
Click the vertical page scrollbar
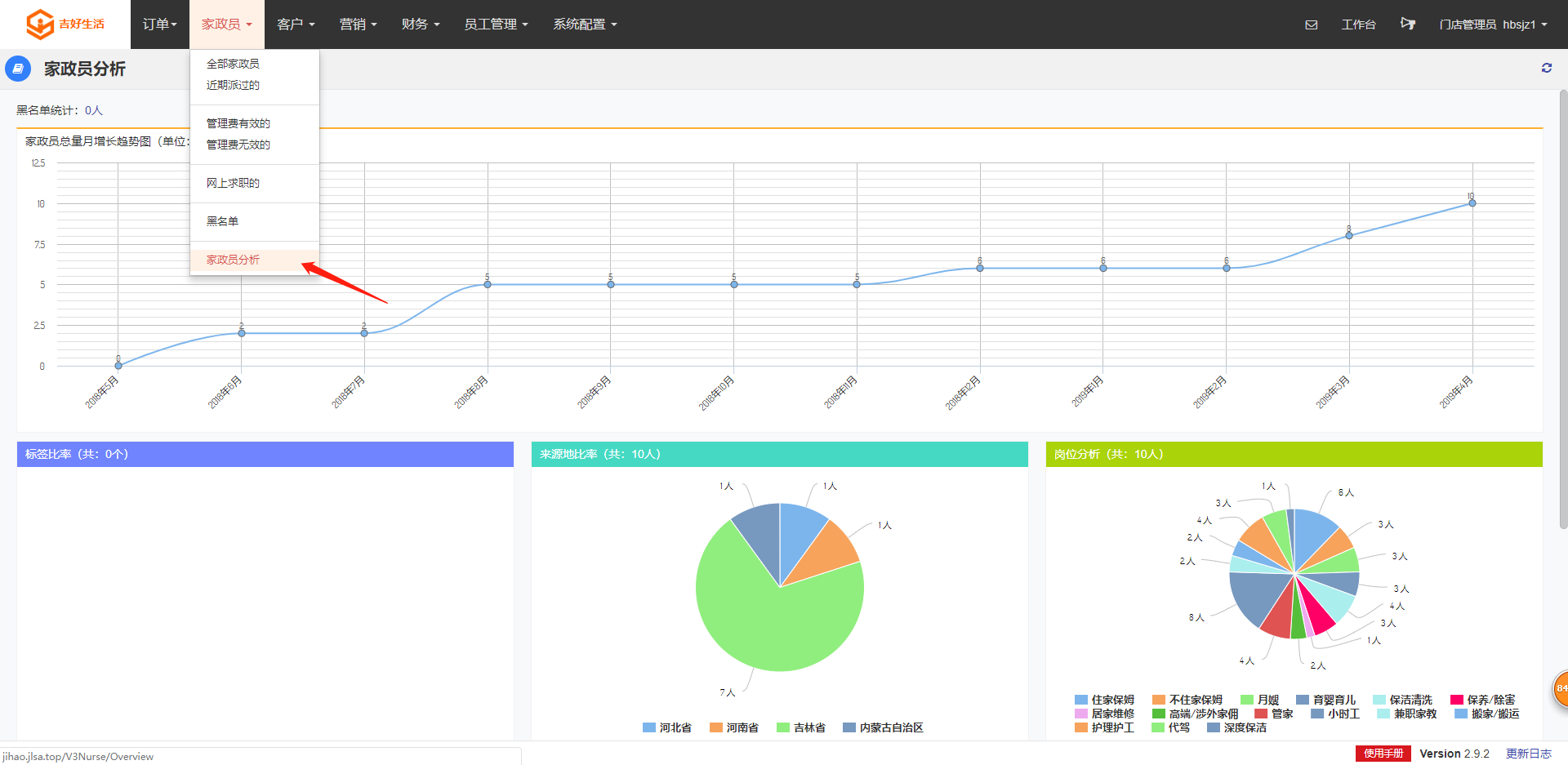coord(1563,310)
